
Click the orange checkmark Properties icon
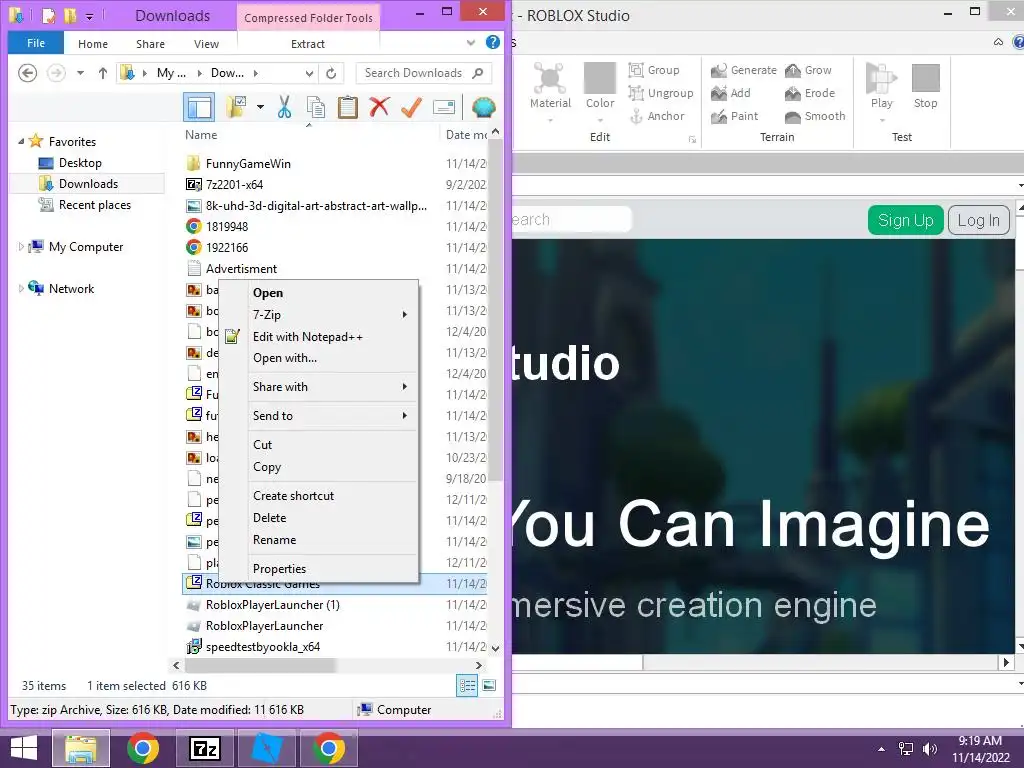coord(411,107)
